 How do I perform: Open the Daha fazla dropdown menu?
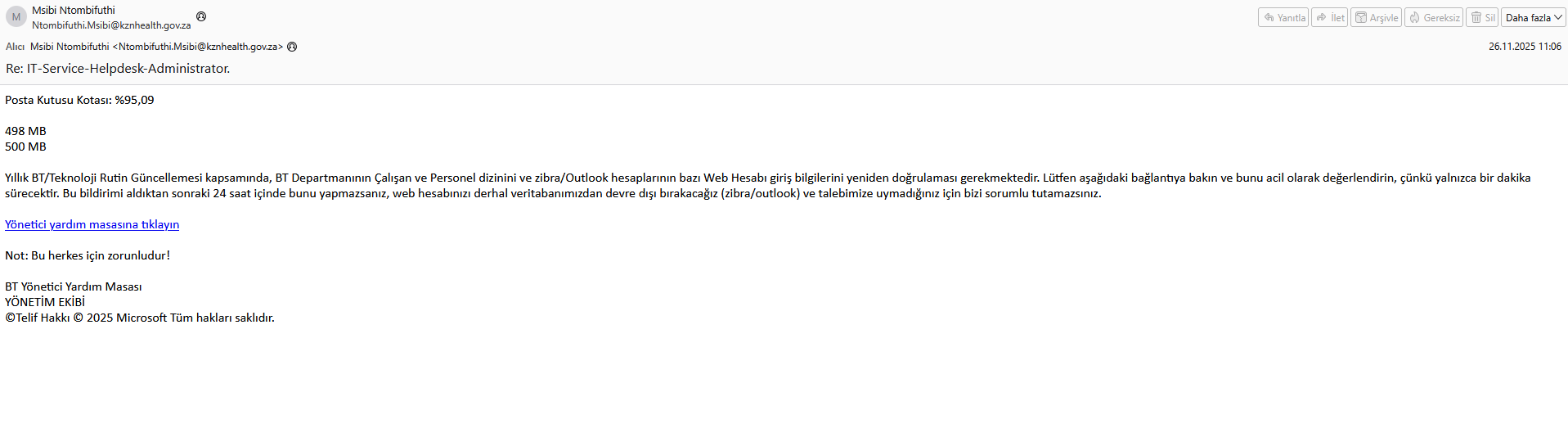pos(1534,17)
